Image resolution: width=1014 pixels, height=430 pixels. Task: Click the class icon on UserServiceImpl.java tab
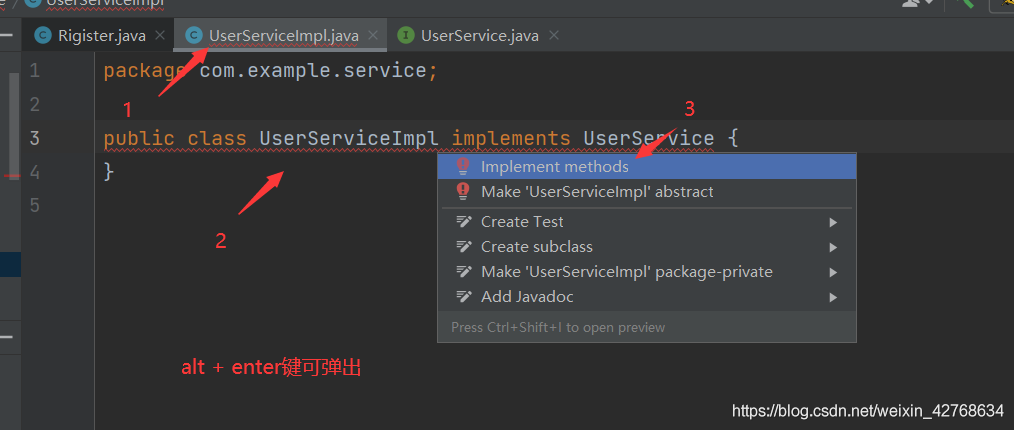pyautogui.click(x=193, y=36)
